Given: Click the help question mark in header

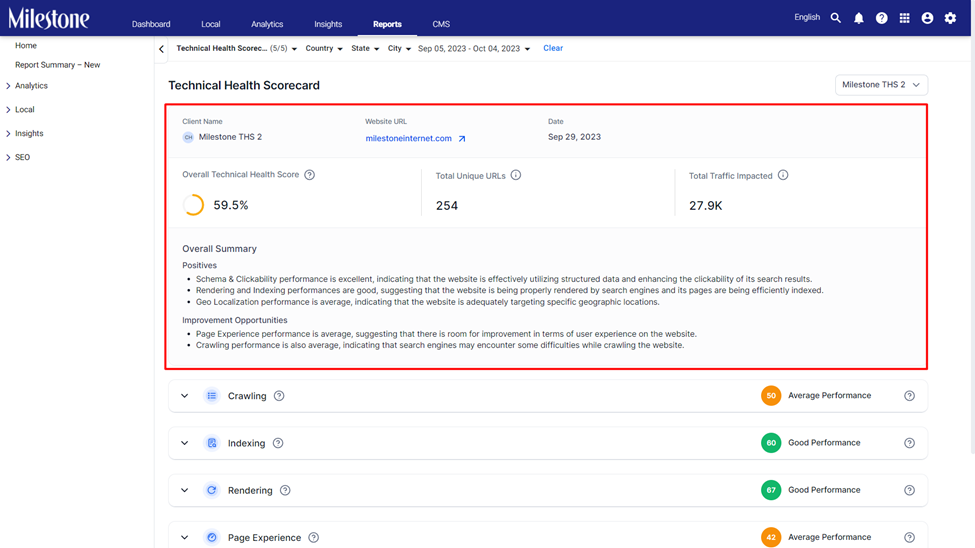Looking at the screenshot, I should click(x=882, y=18).
